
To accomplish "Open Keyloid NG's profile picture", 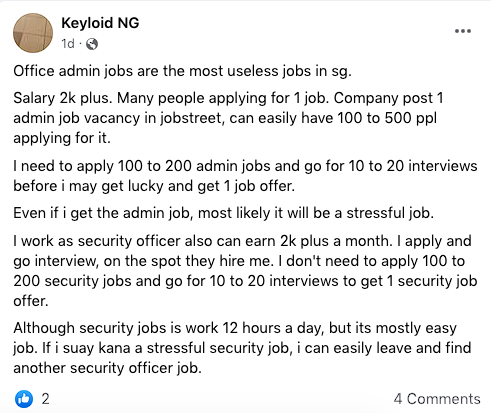I will coord(33,33).
